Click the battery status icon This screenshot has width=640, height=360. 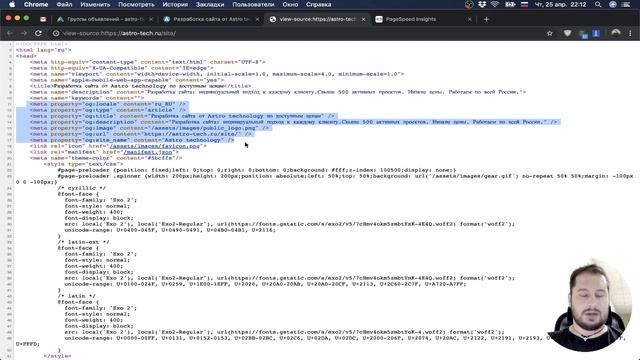[x=510, y=4]
